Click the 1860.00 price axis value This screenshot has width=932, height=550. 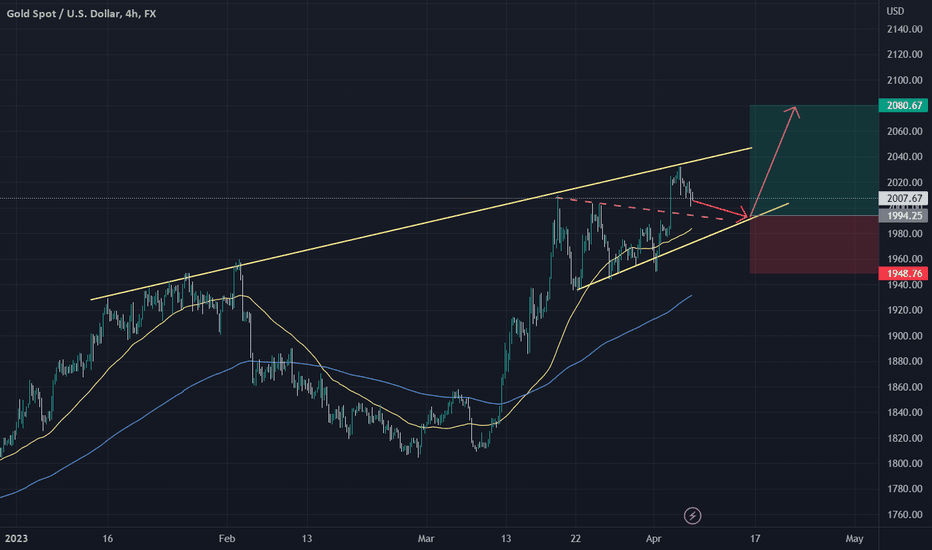(x=904, y=387)
